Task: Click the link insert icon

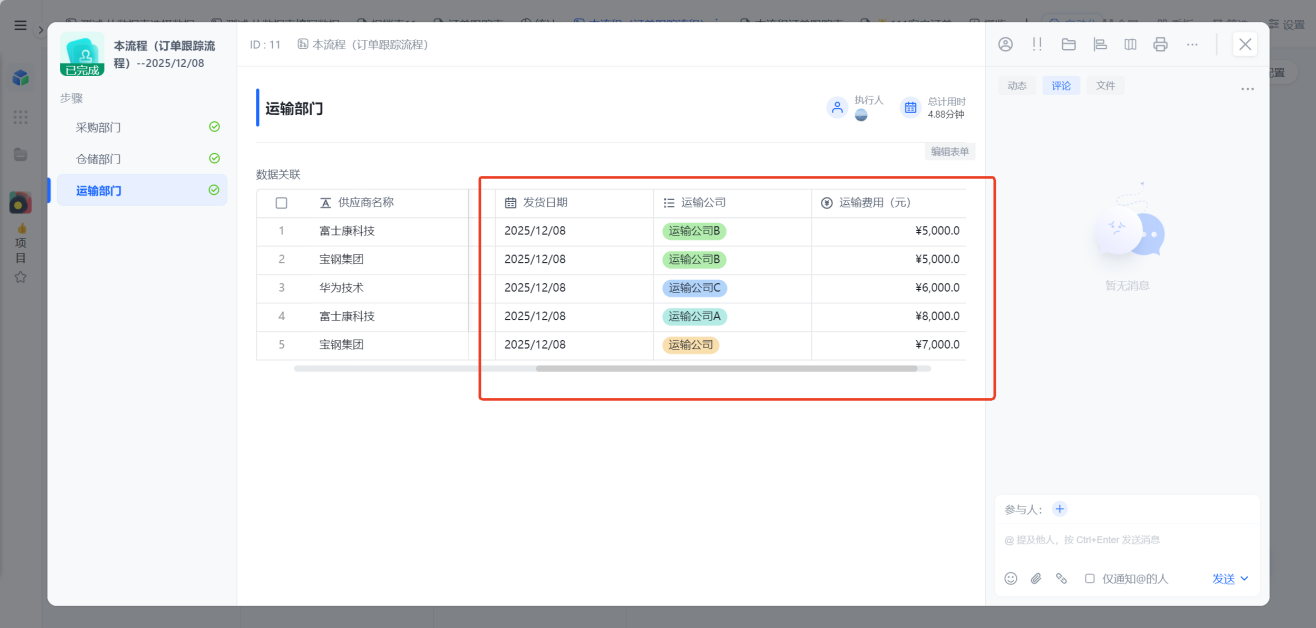Action: (x=1062, y=578)
